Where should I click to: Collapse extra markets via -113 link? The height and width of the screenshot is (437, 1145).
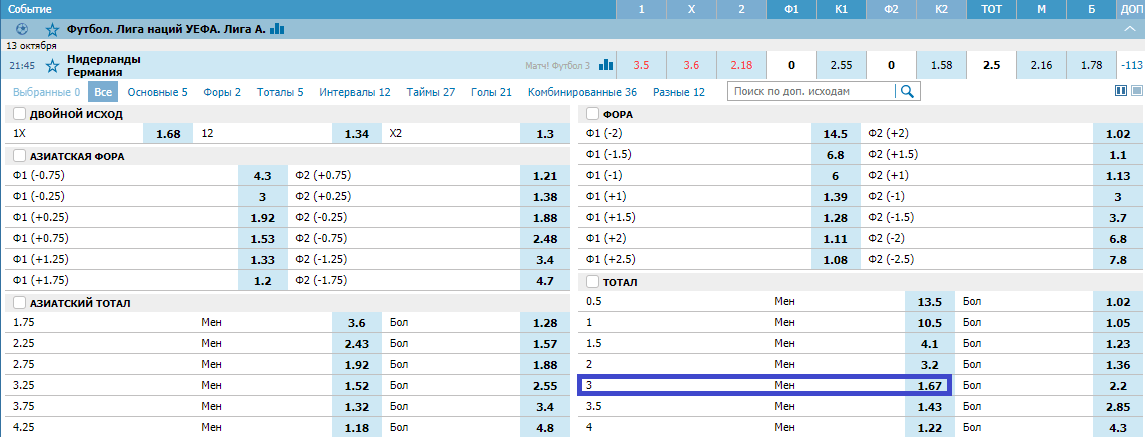[1131, 66]
